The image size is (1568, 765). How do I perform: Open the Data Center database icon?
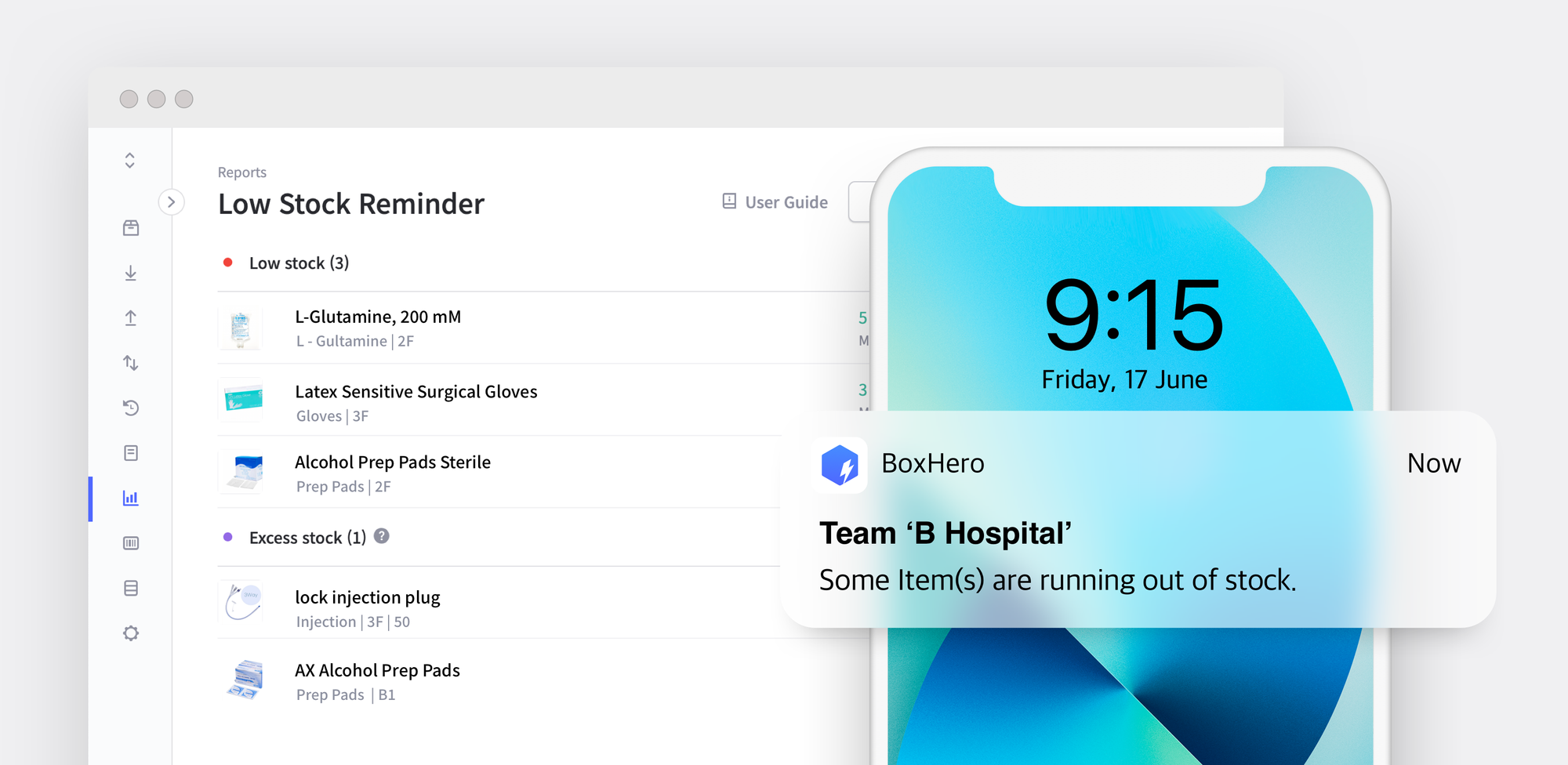click(x=131, y=588)
